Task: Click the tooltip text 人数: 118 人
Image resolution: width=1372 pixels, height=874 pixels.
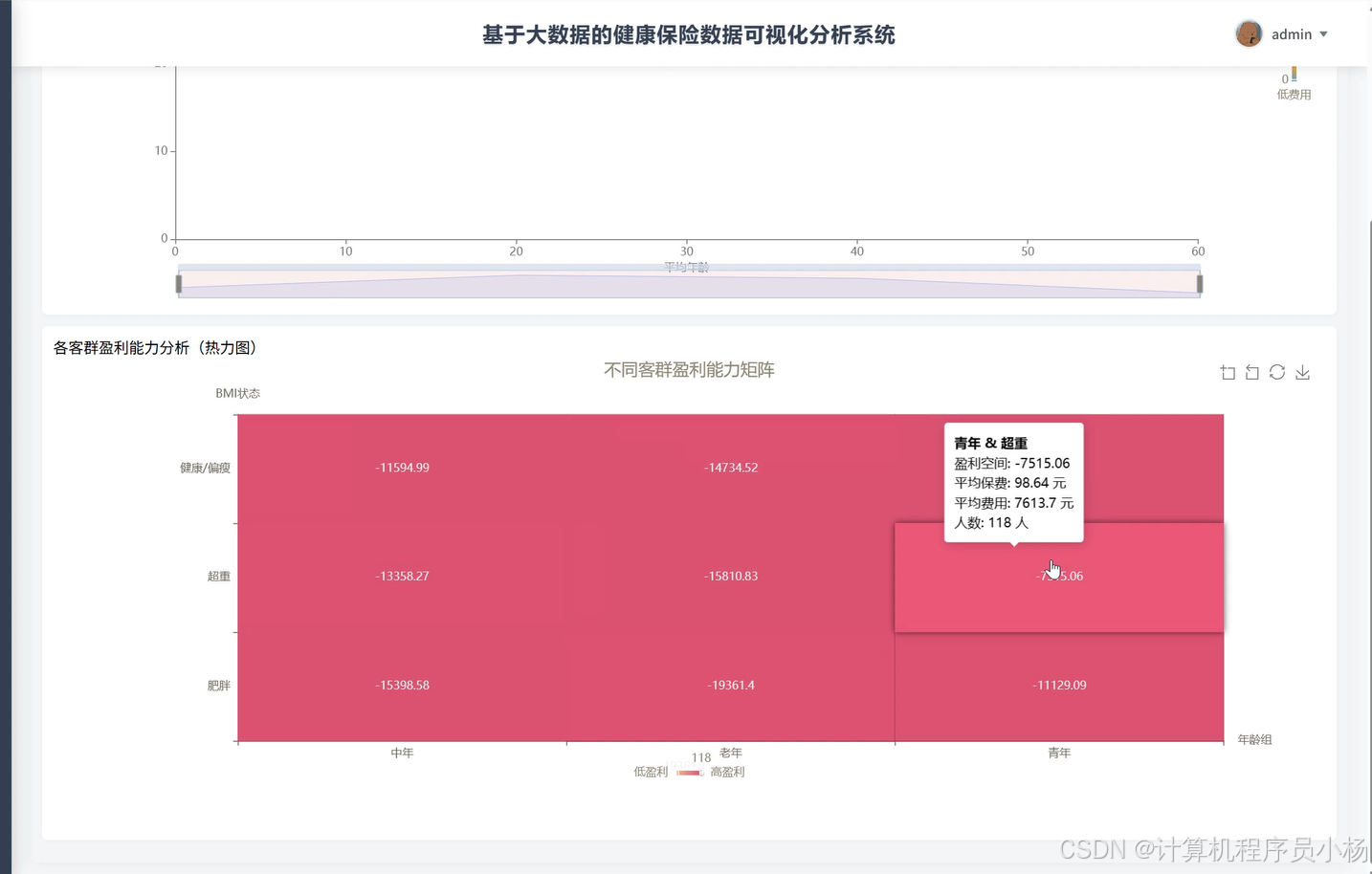Action: tap(991, 523)
